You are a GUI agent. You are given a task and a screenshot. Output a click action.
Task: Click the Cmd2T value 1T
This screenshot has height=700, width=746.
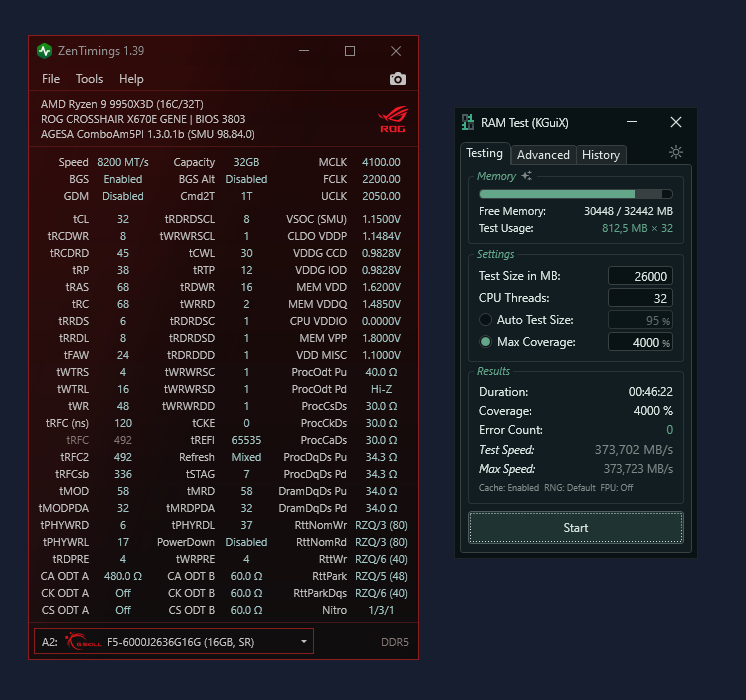point(246,196)
